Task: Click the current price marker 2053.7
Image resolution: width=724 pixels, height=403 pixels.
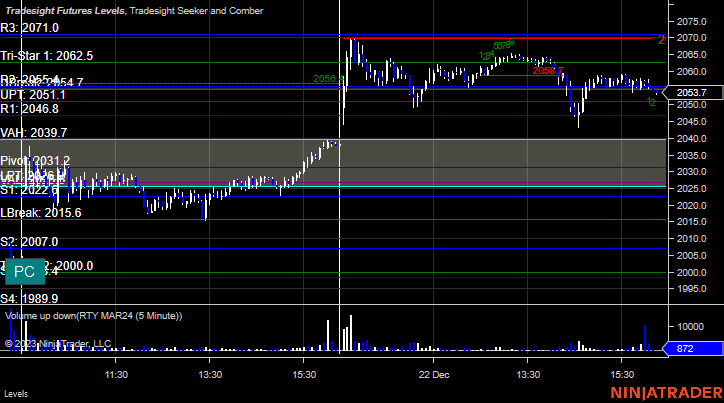Action: tap(692, 93)
